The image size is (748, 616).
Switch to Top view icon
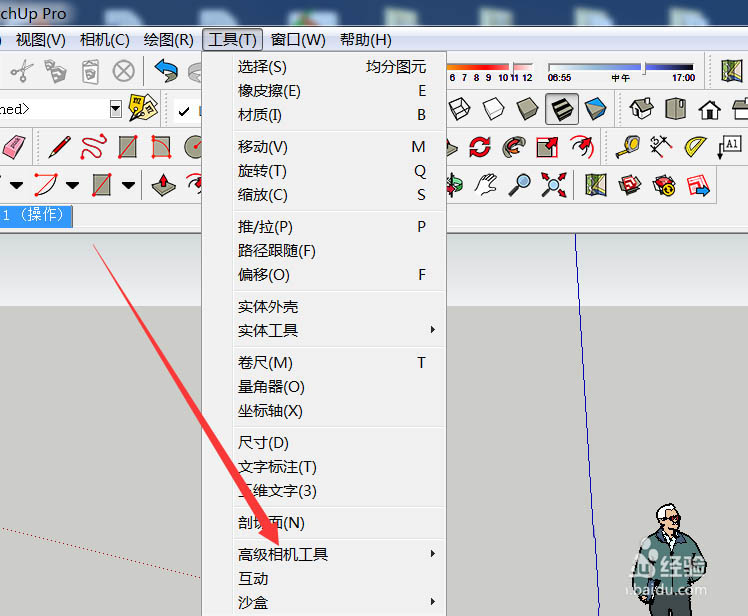point(675,109)
